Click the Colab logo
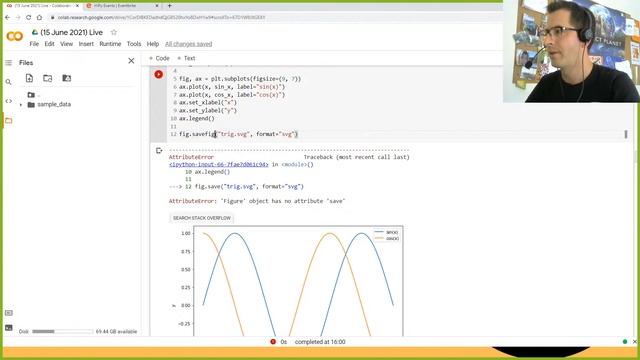 pyautogui.click(x=15, y=36)
